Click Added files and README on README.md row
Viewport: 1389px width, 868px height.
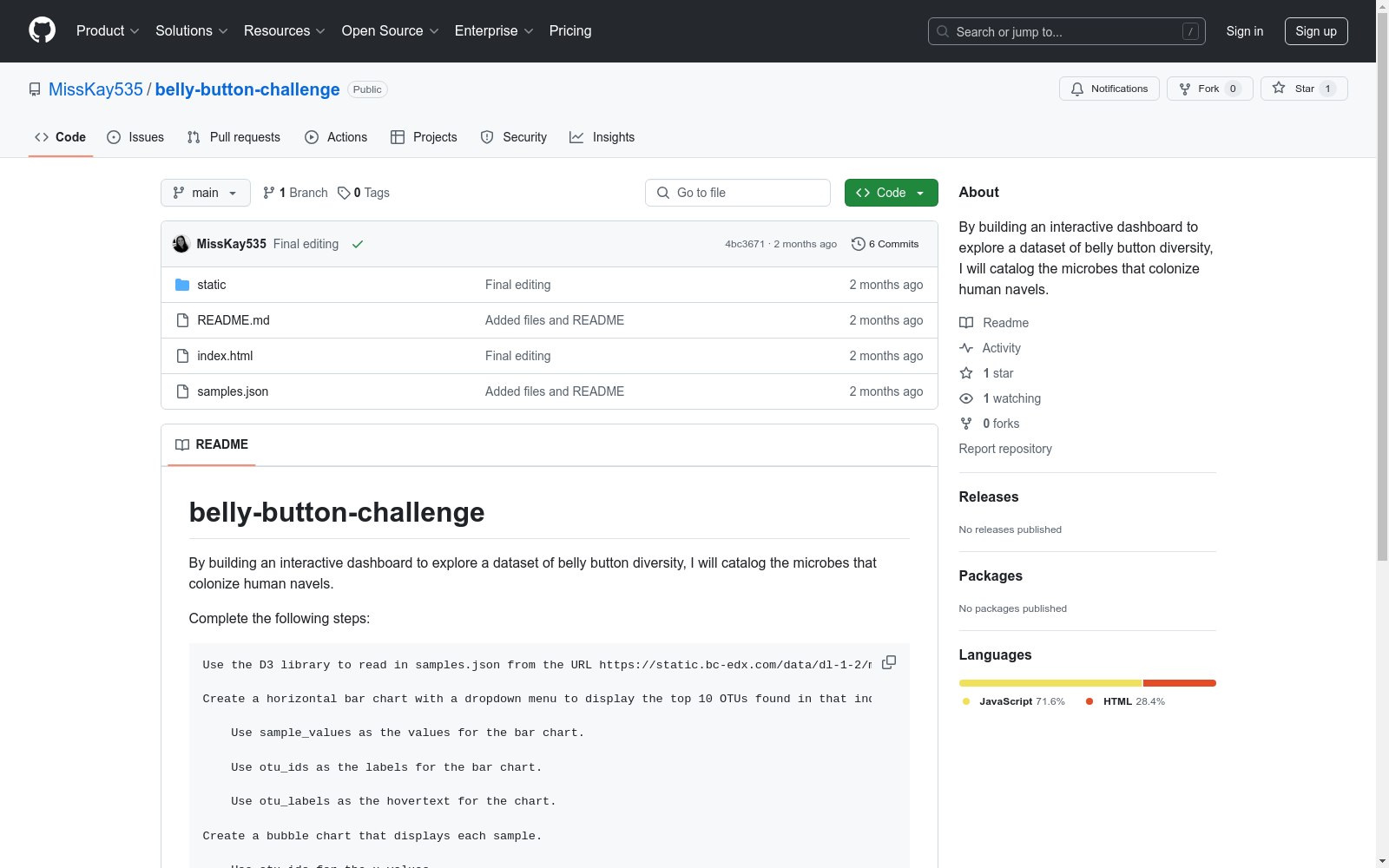[x=555, y=320]
